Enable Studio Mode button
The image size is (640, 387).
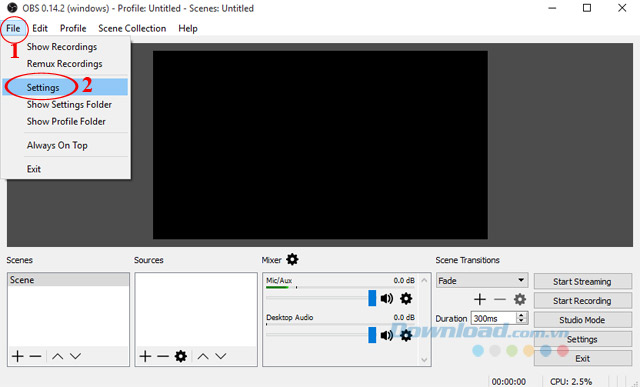point(582,320)
